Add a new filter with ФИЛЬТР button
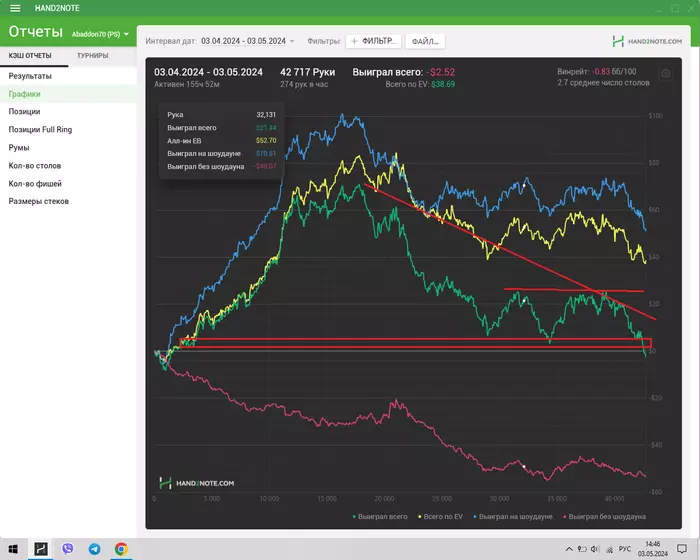This screenshot has width=700, height=560. [373, 41]
